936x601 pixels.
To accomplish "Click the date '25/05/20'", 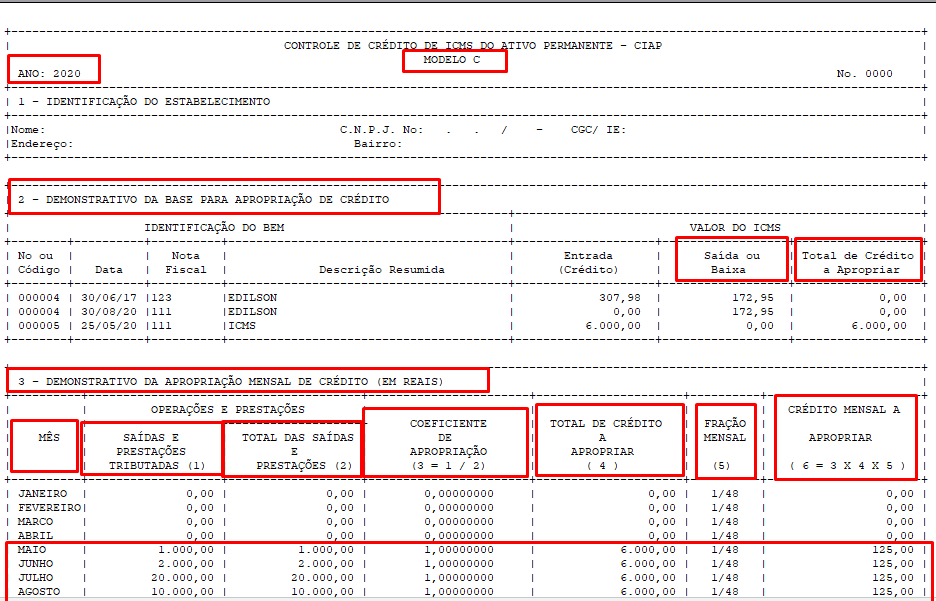I will click(x=109, y=326).
